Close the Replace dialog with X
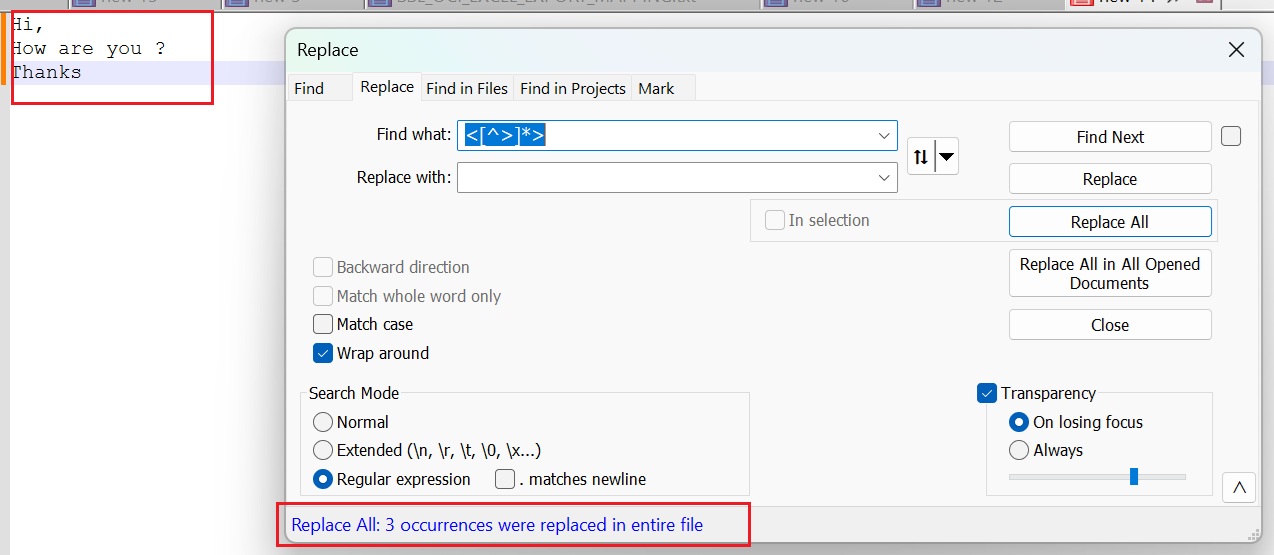1274x555 pixels. 1236,50
